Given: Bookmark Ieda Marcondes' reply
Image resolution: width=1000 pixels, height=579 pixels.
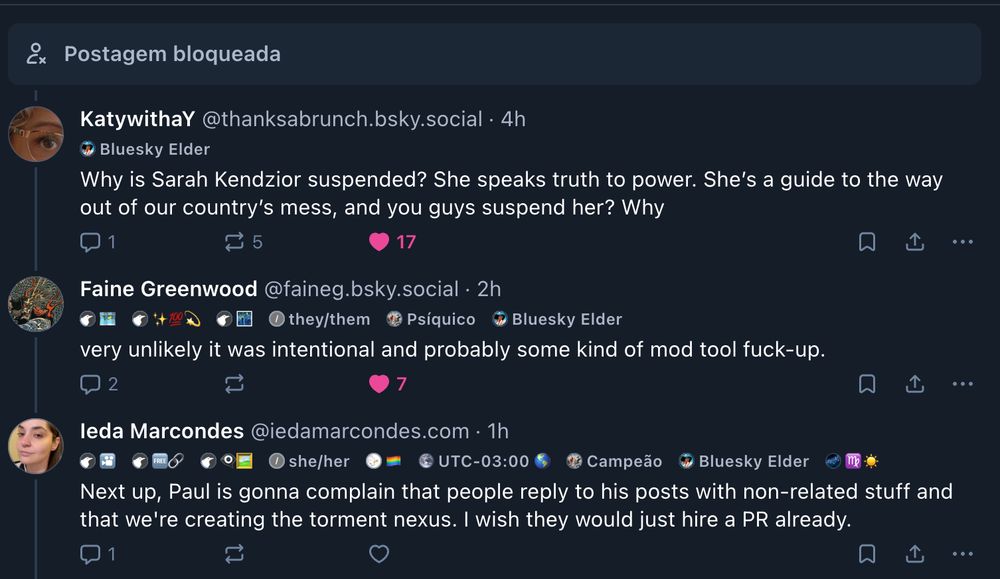Looking at the screenshot, I should coord(867,553).
